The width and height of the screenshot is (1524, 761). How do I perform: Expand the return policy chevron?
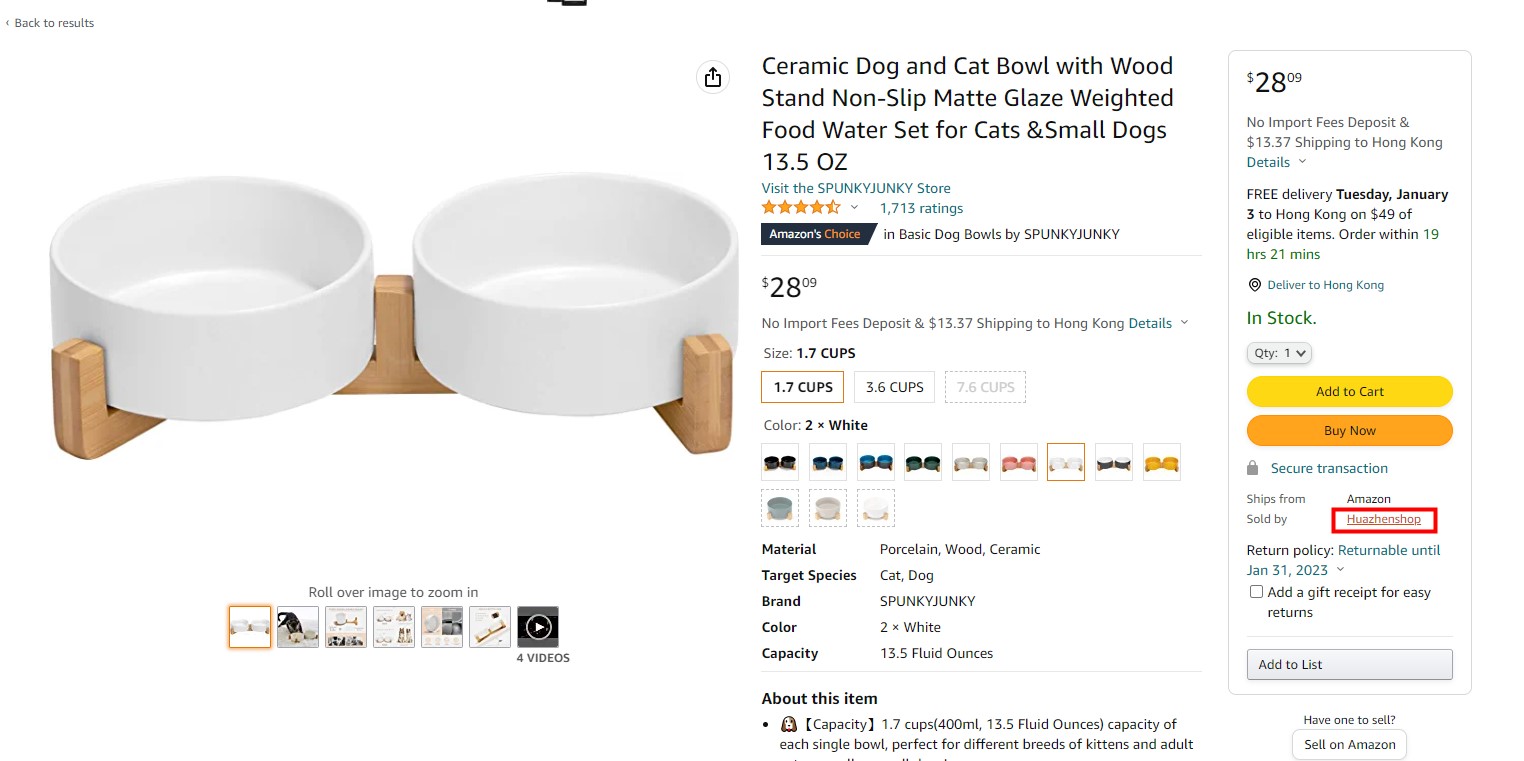pyautogui.click(x=1340, y=570)
